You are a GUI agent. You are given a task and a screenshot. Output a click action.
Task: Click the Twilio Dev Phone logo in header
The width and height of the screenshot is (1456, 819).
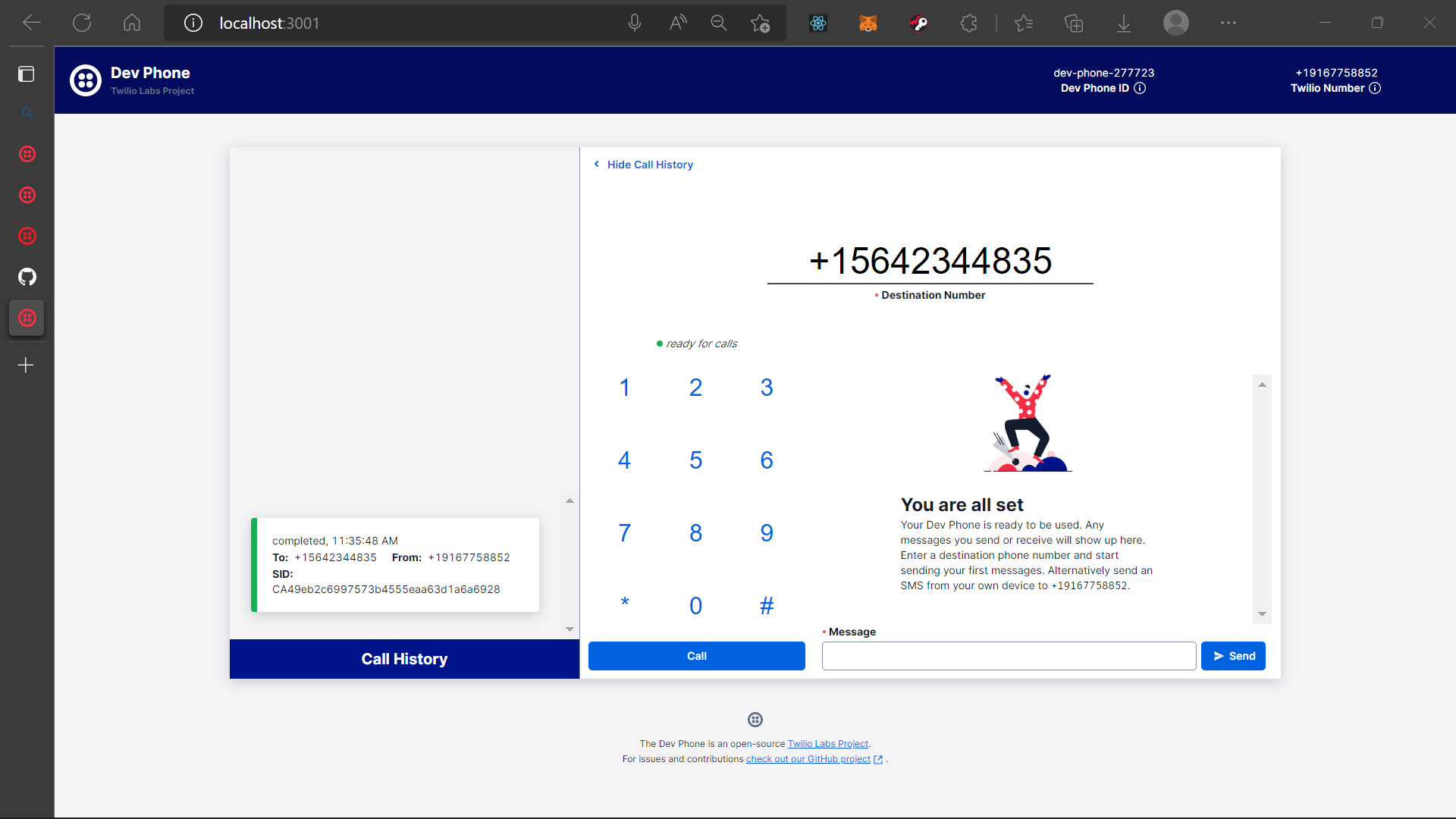[x=85, y=80]
